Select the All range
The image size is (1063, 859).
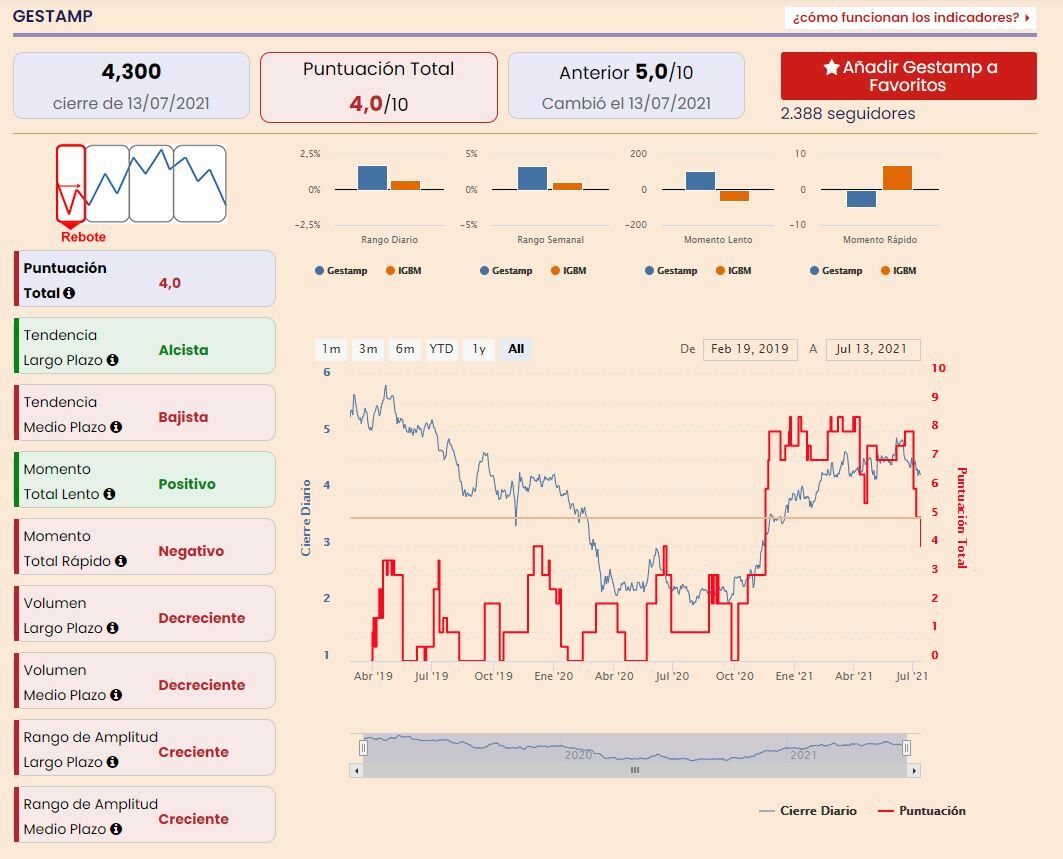point(516,349)
